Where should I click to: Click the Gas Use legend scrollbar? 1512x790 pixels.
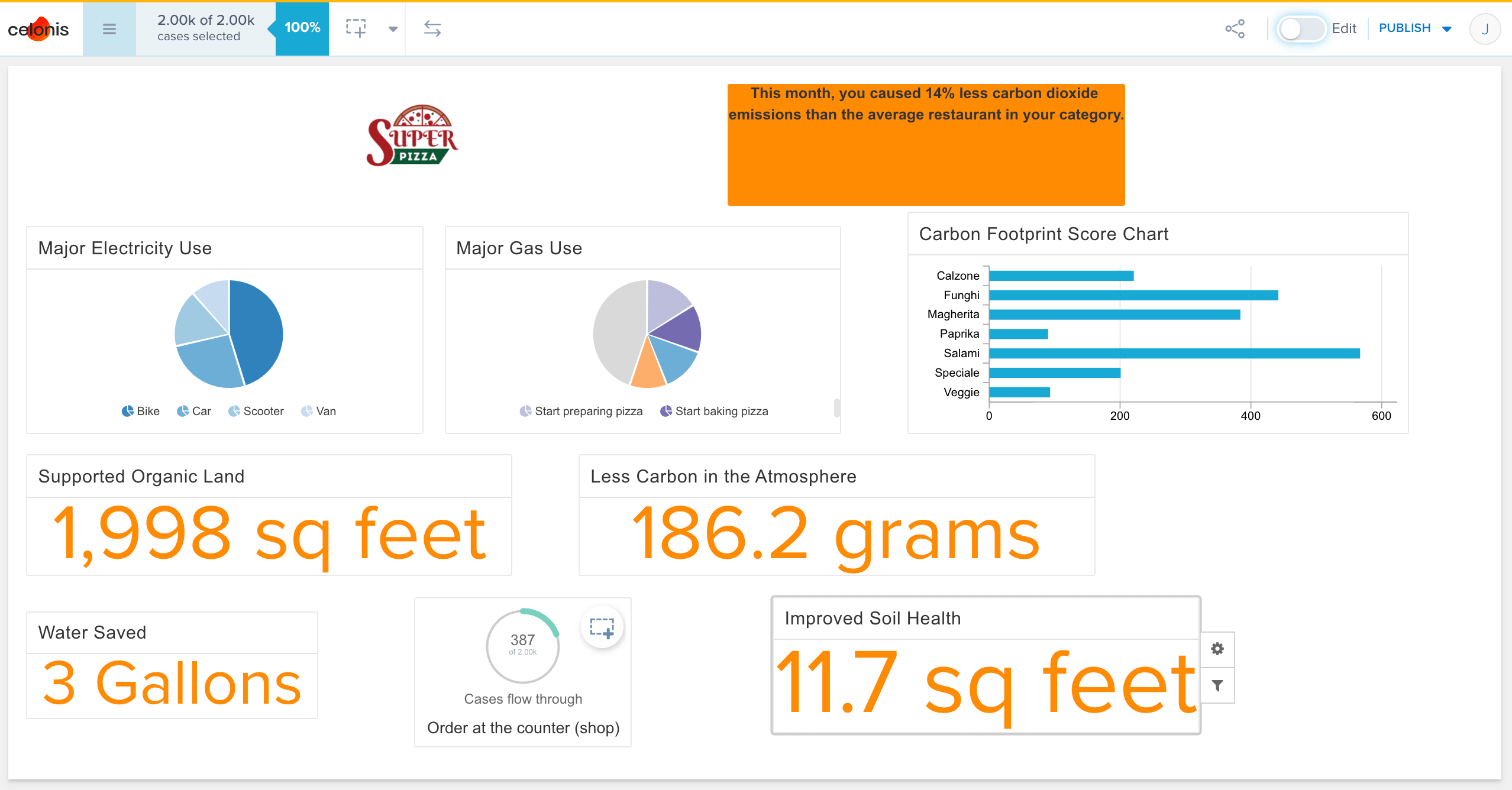[x=836, y=408]
